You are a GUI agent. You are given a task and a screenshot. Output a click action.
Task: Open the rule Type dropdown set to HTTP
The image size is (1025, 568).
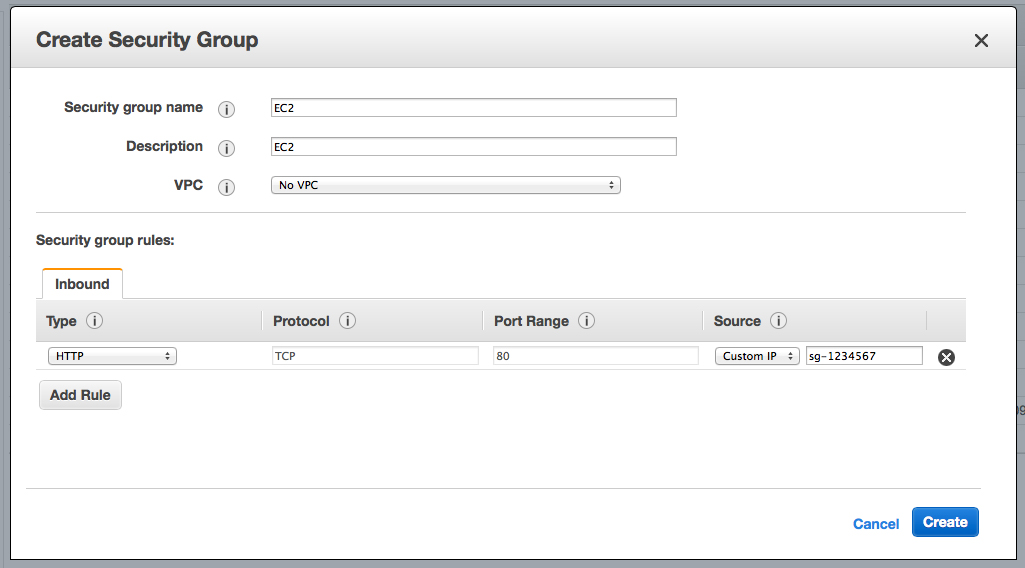[112, 356]
